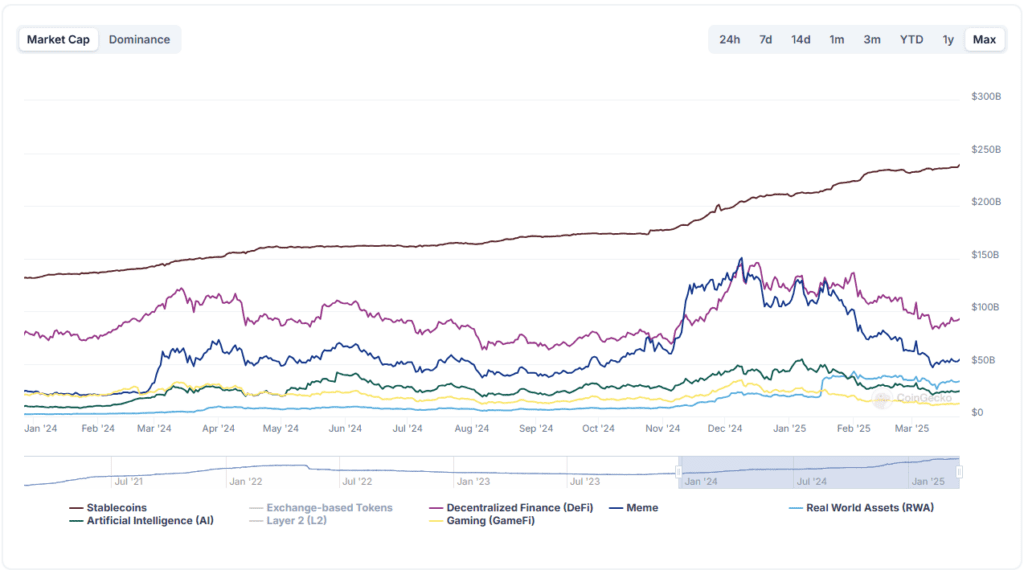Toggle Stablecoins series in legend

pos(116,508)
